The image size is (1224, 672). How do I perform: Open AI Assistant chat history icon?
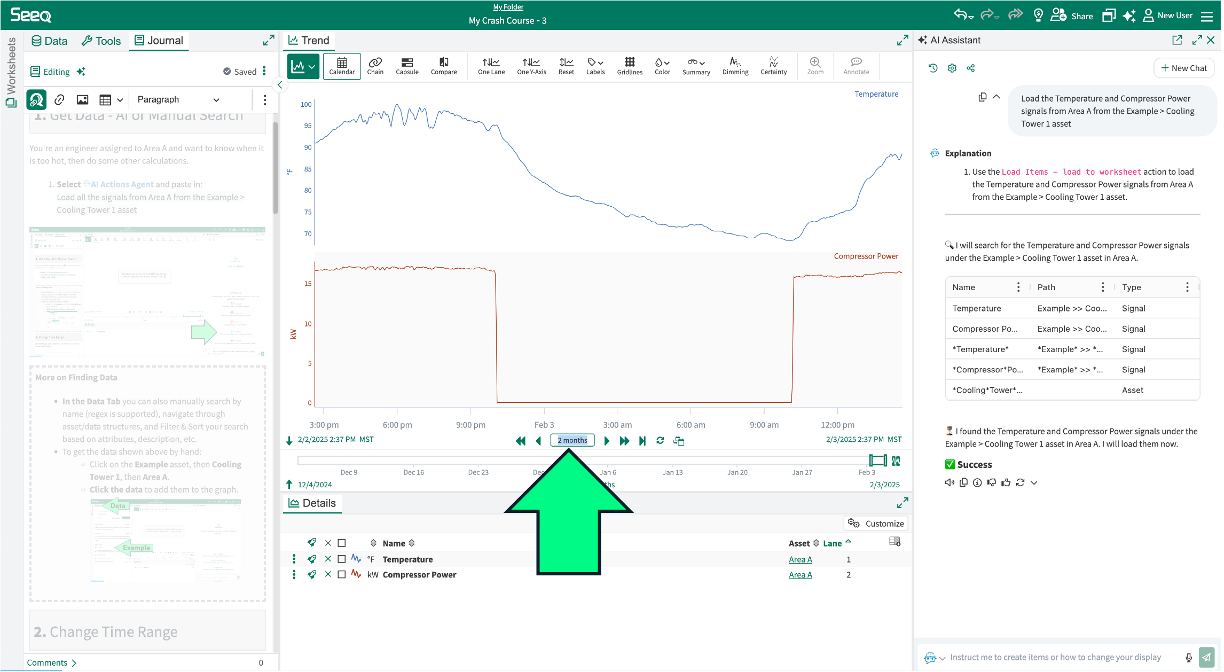click(x=933, y=68)
